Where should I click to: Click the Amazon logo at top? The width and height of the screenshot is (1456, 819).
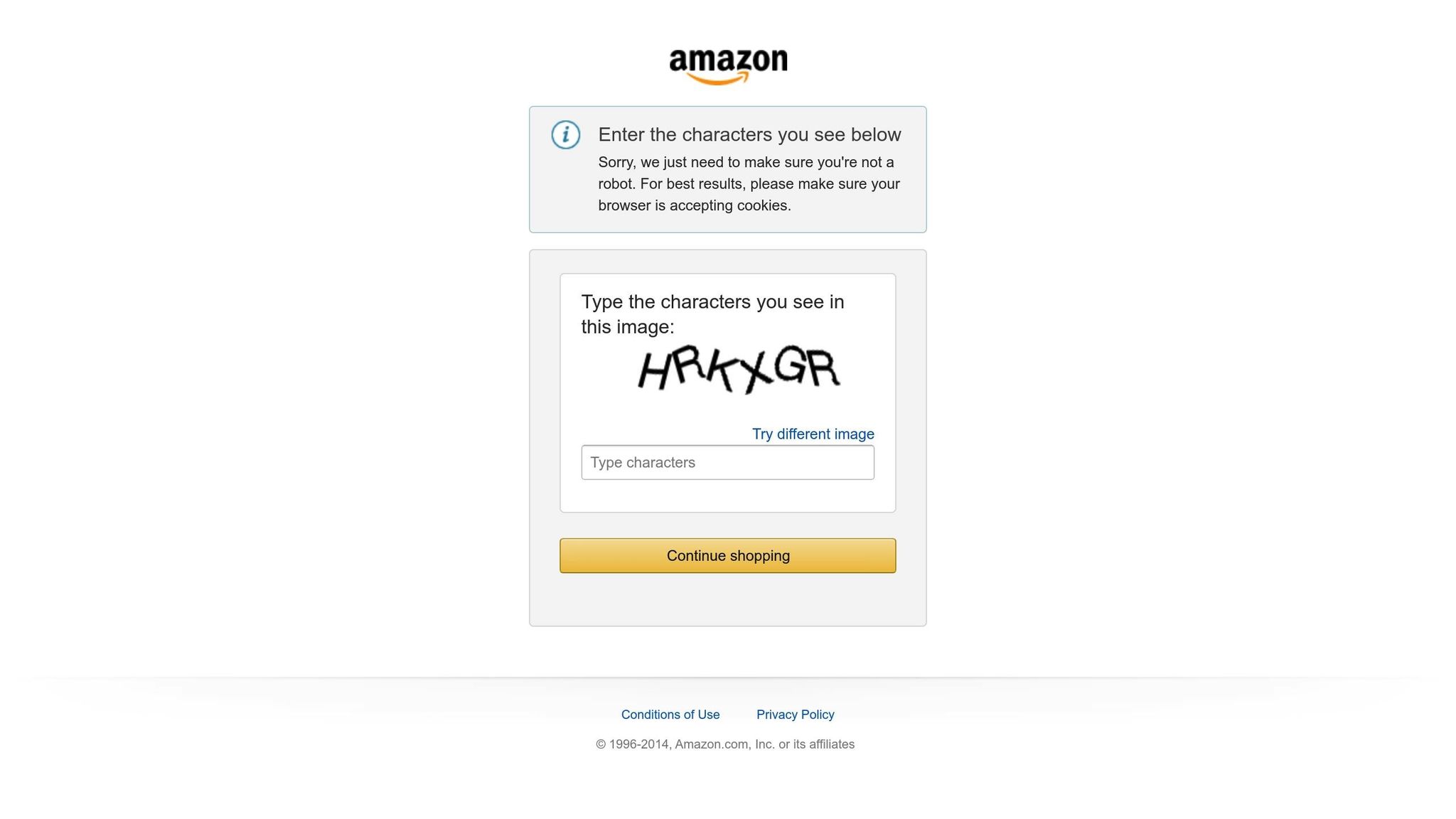click(x=728, y=66)
